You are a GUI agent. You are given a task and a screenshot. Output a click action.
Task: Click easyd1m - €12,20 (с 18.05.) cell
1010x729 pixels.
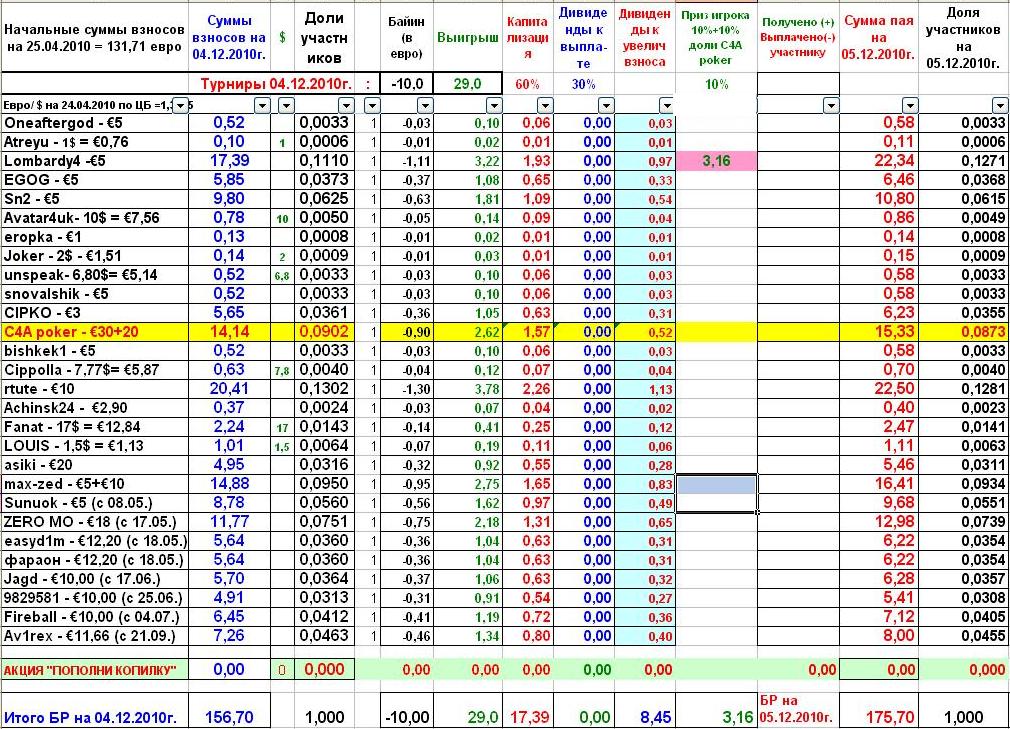[x=95, y=541]
